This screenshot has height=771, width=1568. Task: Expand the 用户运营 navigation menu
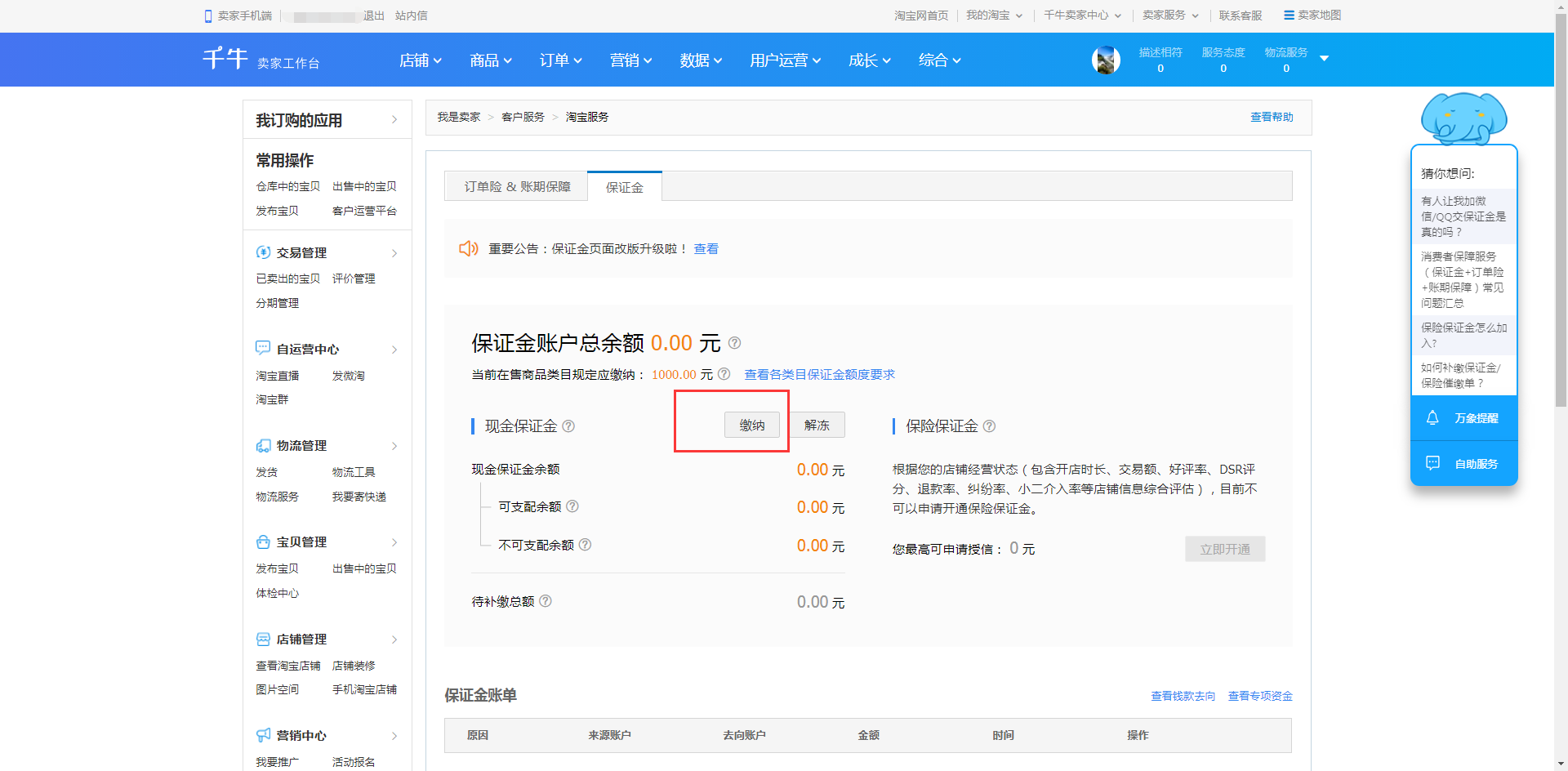coord(786,60)
